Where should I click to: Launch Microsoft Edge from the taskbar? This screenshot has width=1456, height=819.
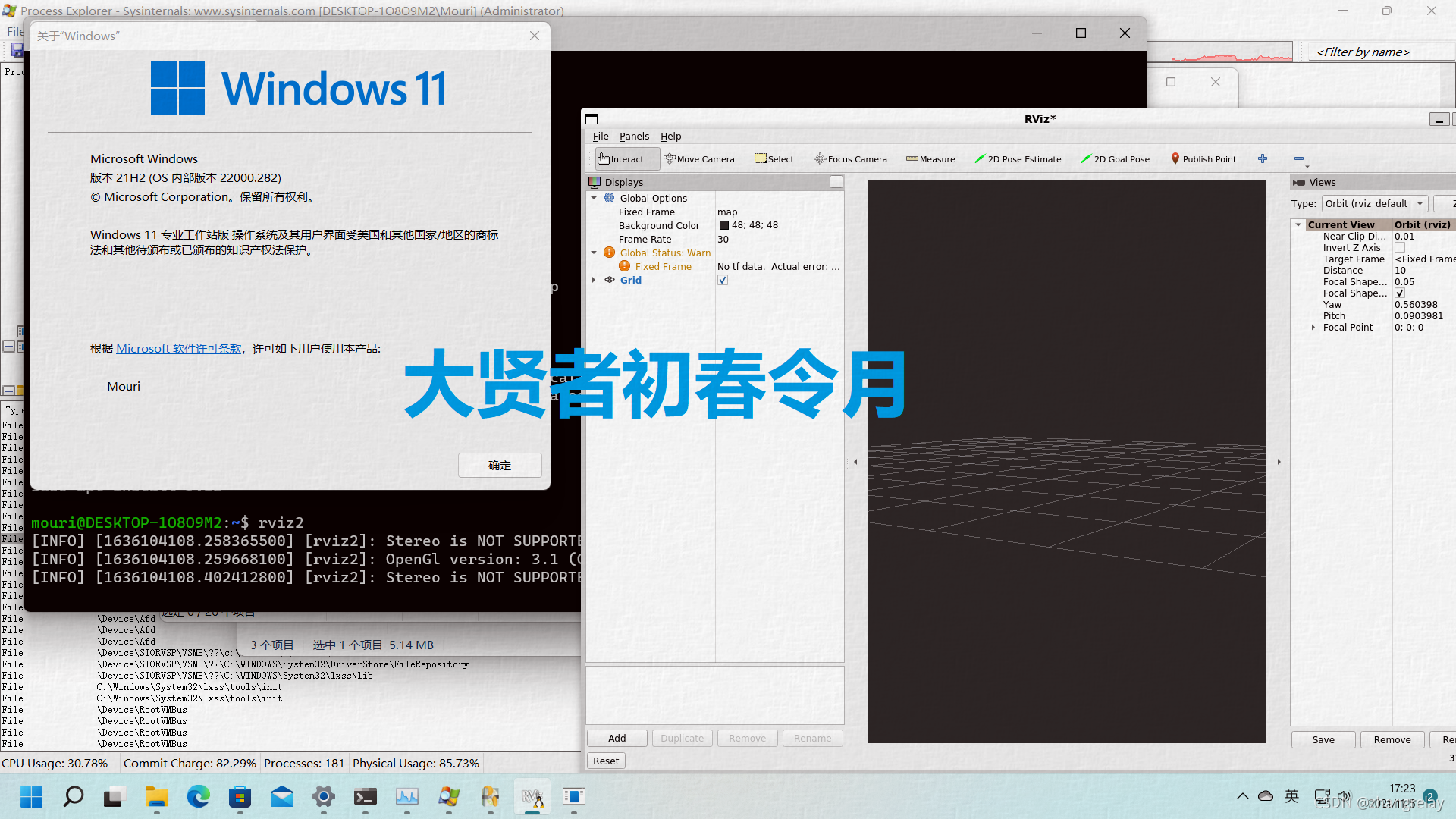click(x=198, y=796)
